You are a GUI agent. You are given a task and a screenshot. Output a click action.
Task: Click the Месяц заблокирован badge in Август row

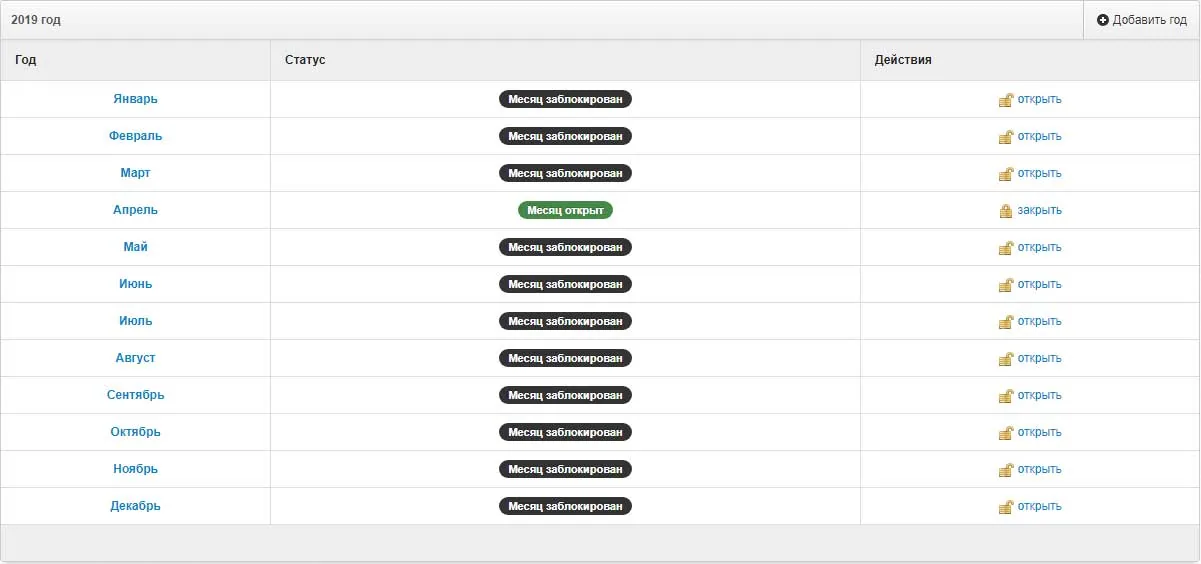[565, 358]
